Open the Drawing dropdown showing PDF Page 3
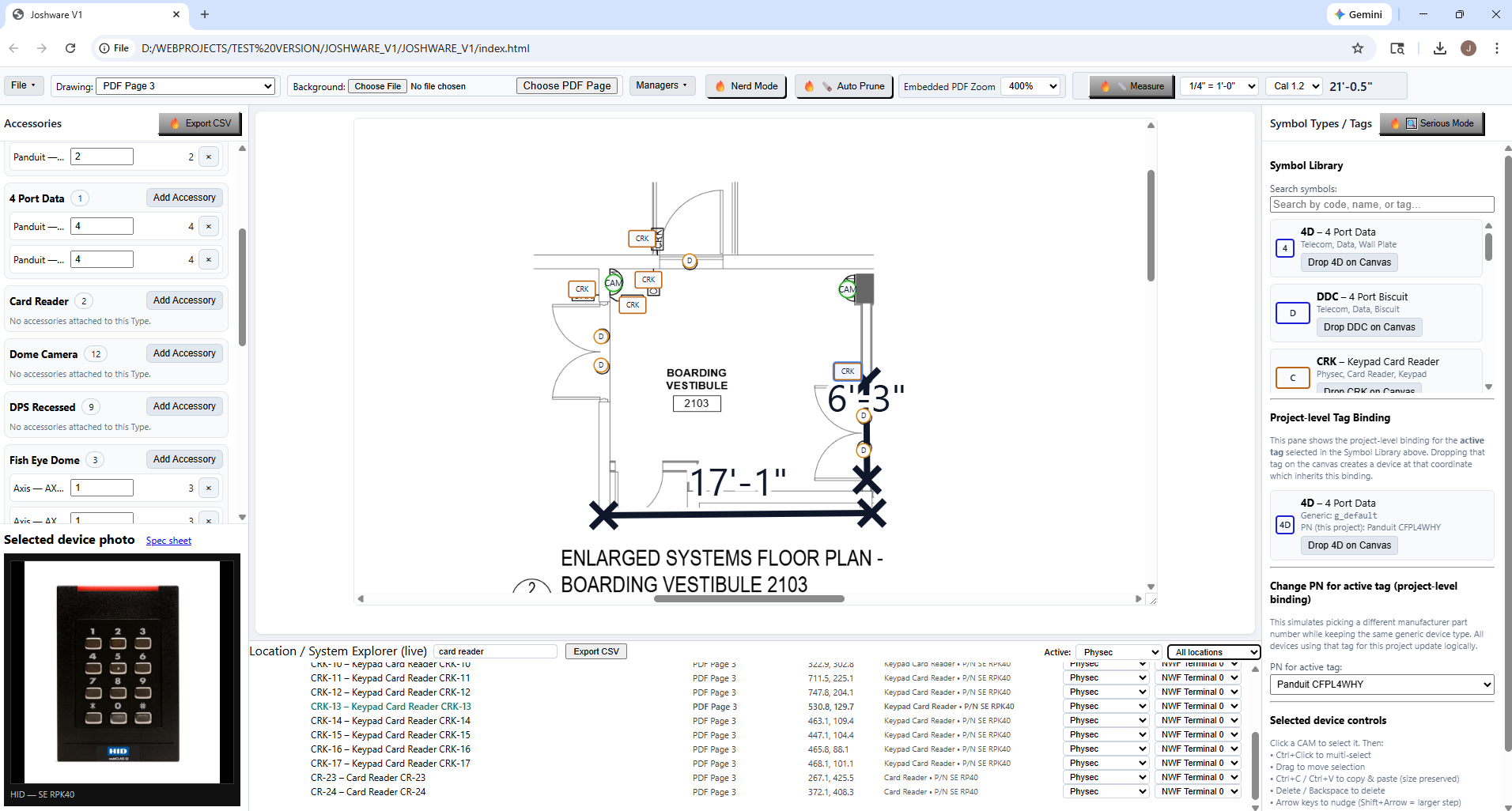Viewport: 1512px width, 811px height. click(184, 85)
